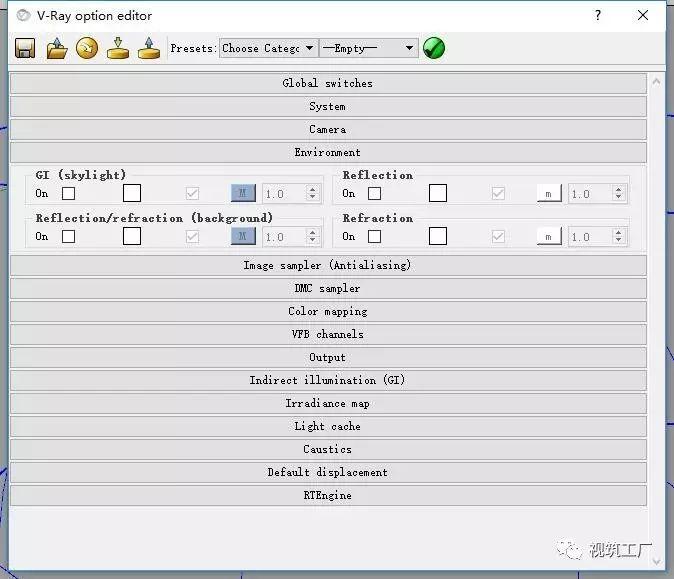Click the Reflection/refraction (background) M map button
Viewport: 674px width, 579px height.
(x=243, y=236)
